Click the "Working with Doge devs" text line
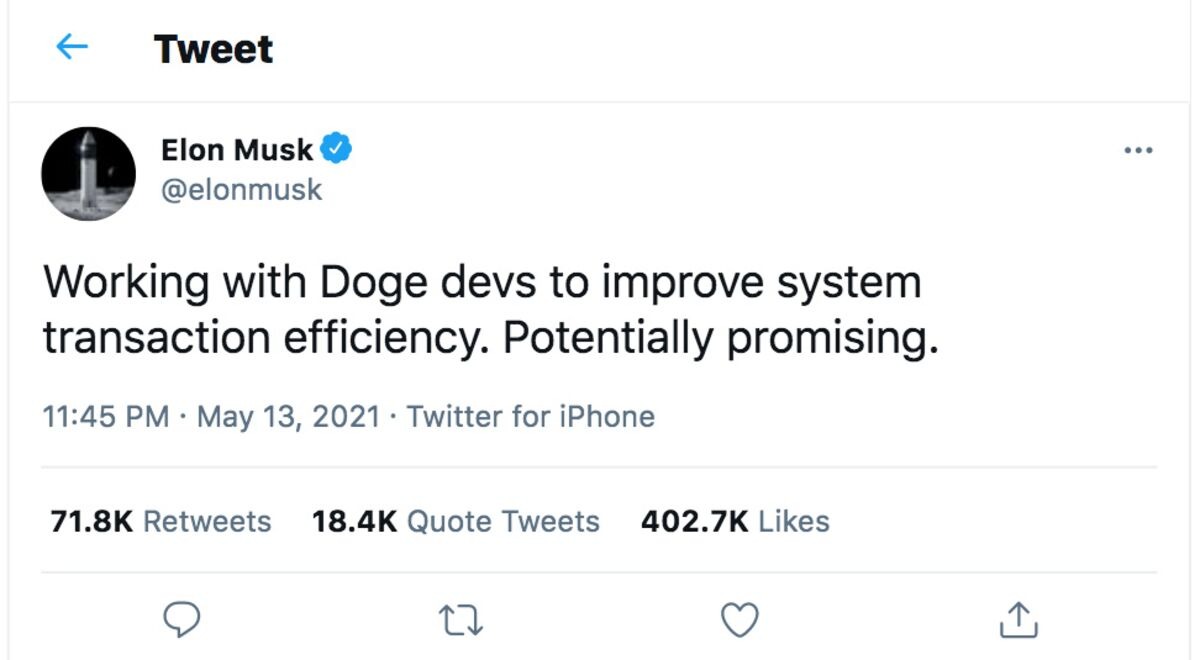This screenshot has width=1200, height=660. coord(292,283)
